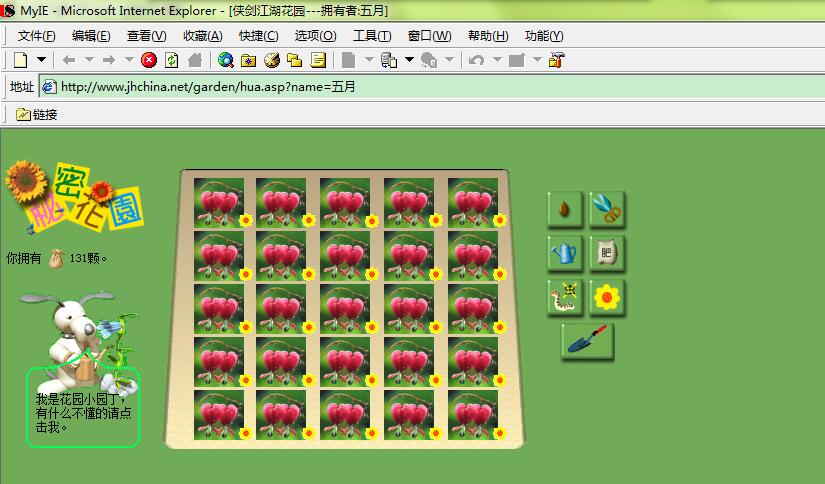This screenshot has height=484, width=825.
Task: Select the seed planting tool
Action: [x=565, y=209]
